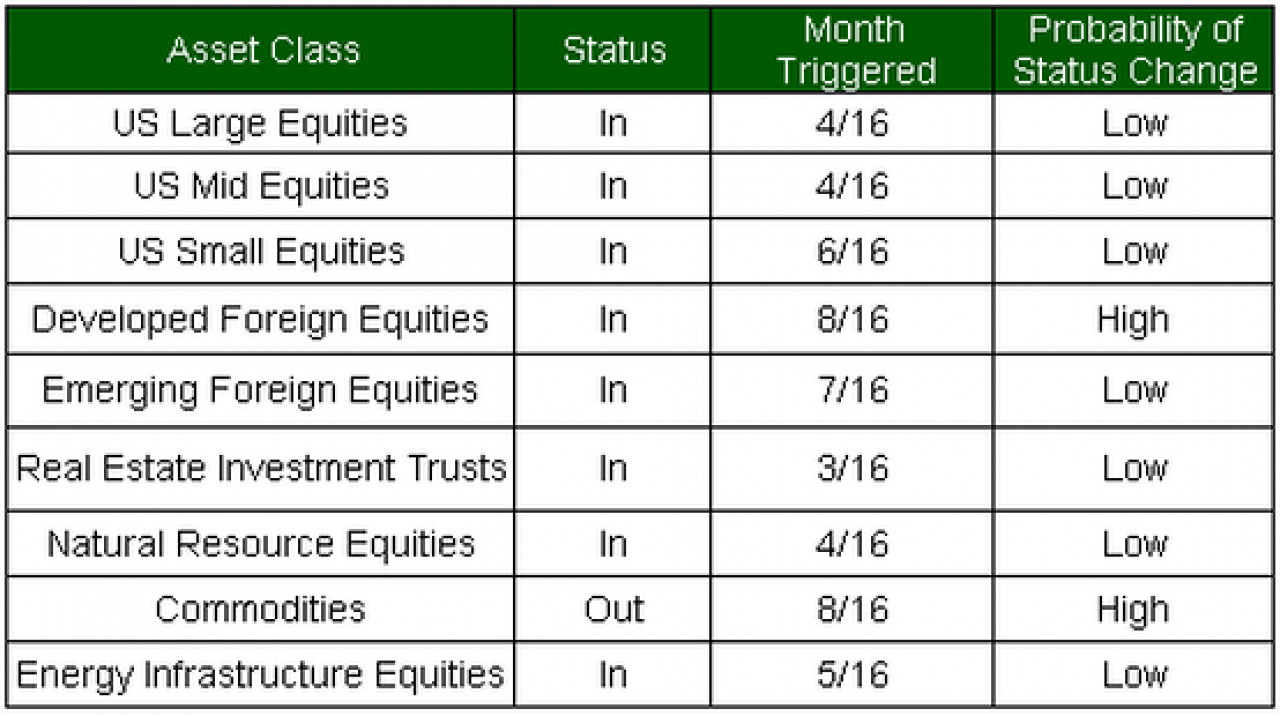The width and height of the screenshot is (1280, 716).
Task: Click the Natural Resource Equities cell
Action: pyautogui.click(x=262, y=544)
